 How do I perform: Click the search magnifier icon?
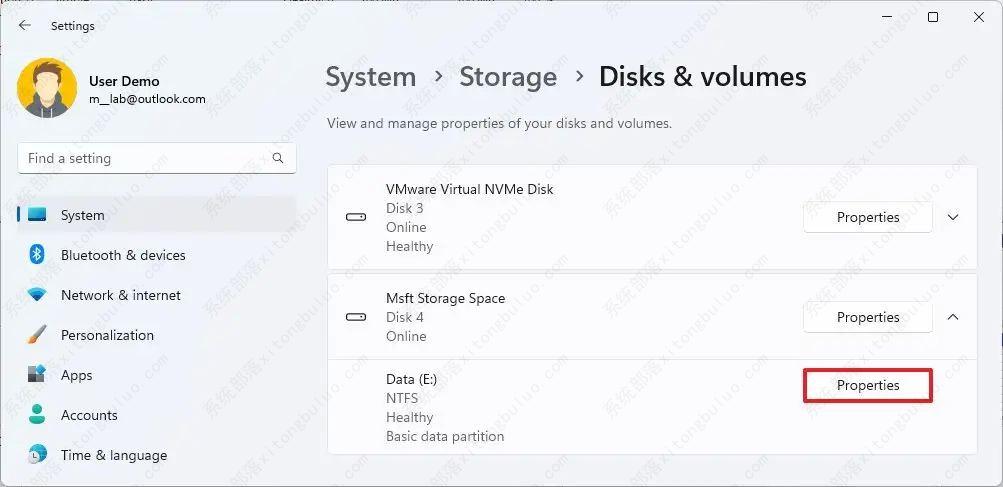[278, 158]
